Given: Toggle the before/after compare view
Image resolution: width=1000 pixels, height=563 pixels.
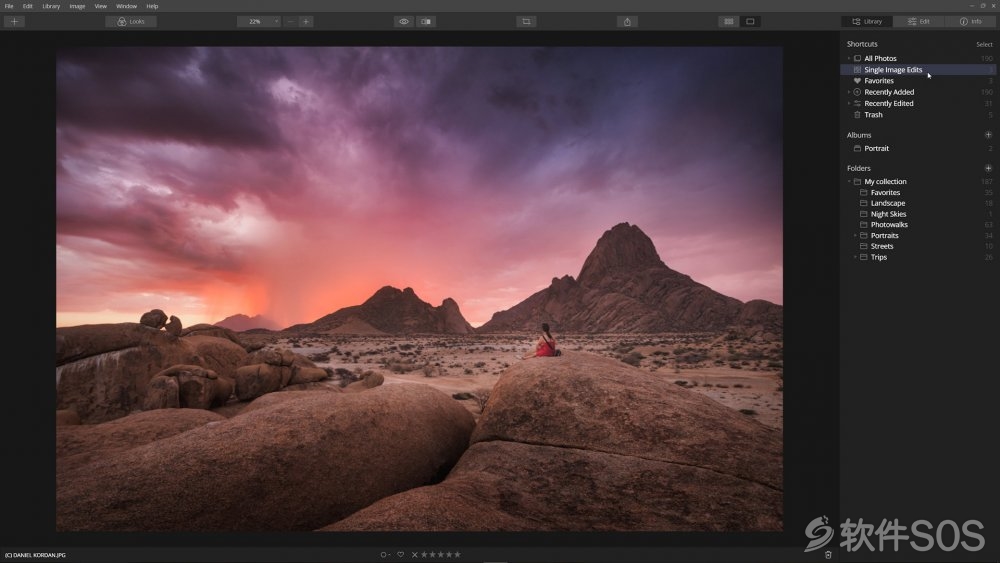Looking at the screenshot, I should pos(426,22).
